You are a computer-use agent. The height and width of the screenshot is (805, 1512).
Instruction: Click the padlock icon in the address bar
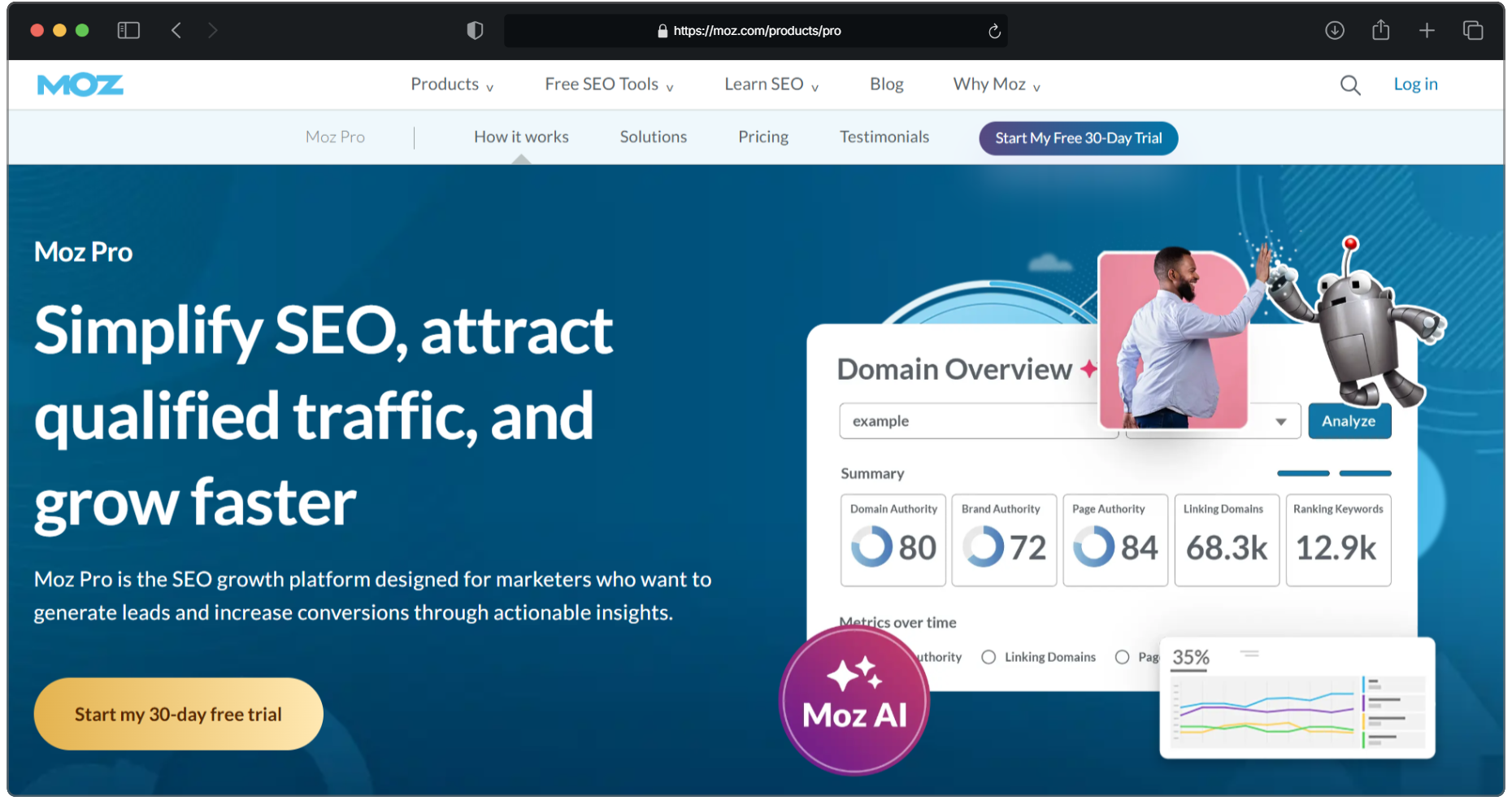click(x=663, y=31)
